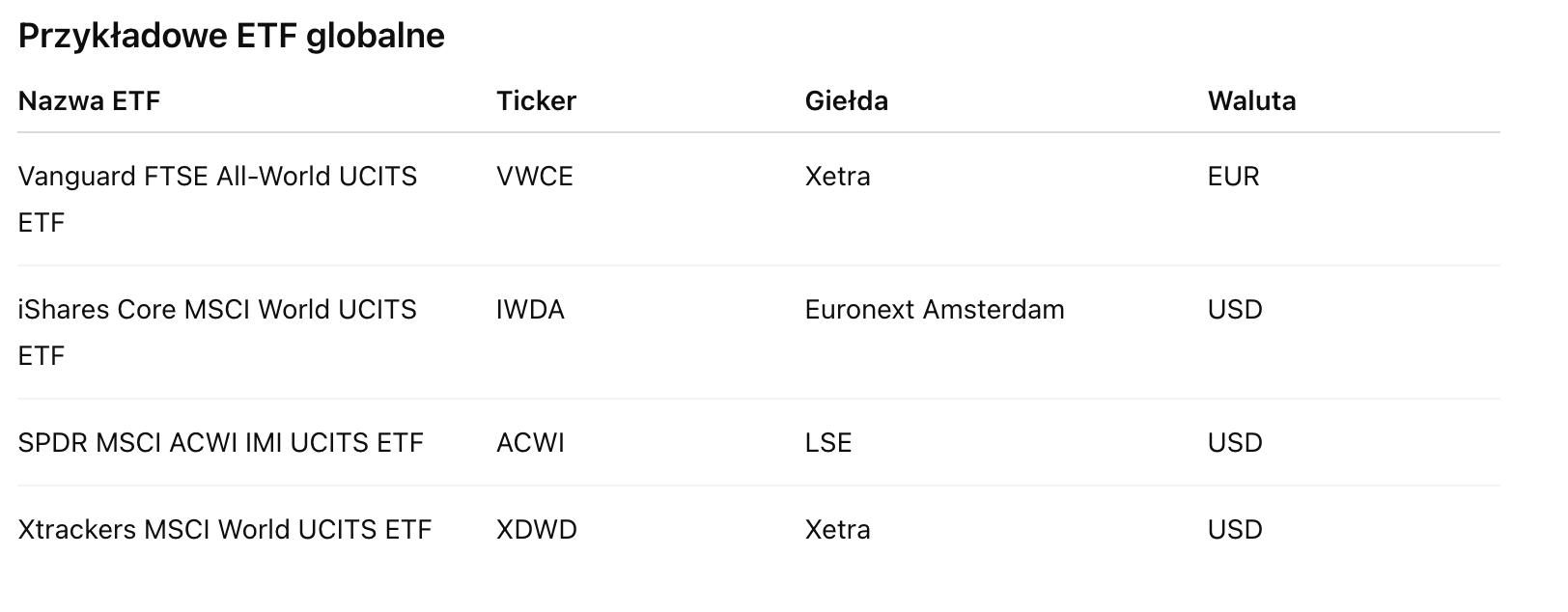
Task: Click the LSE exchange cell
Action: [827, 443]
